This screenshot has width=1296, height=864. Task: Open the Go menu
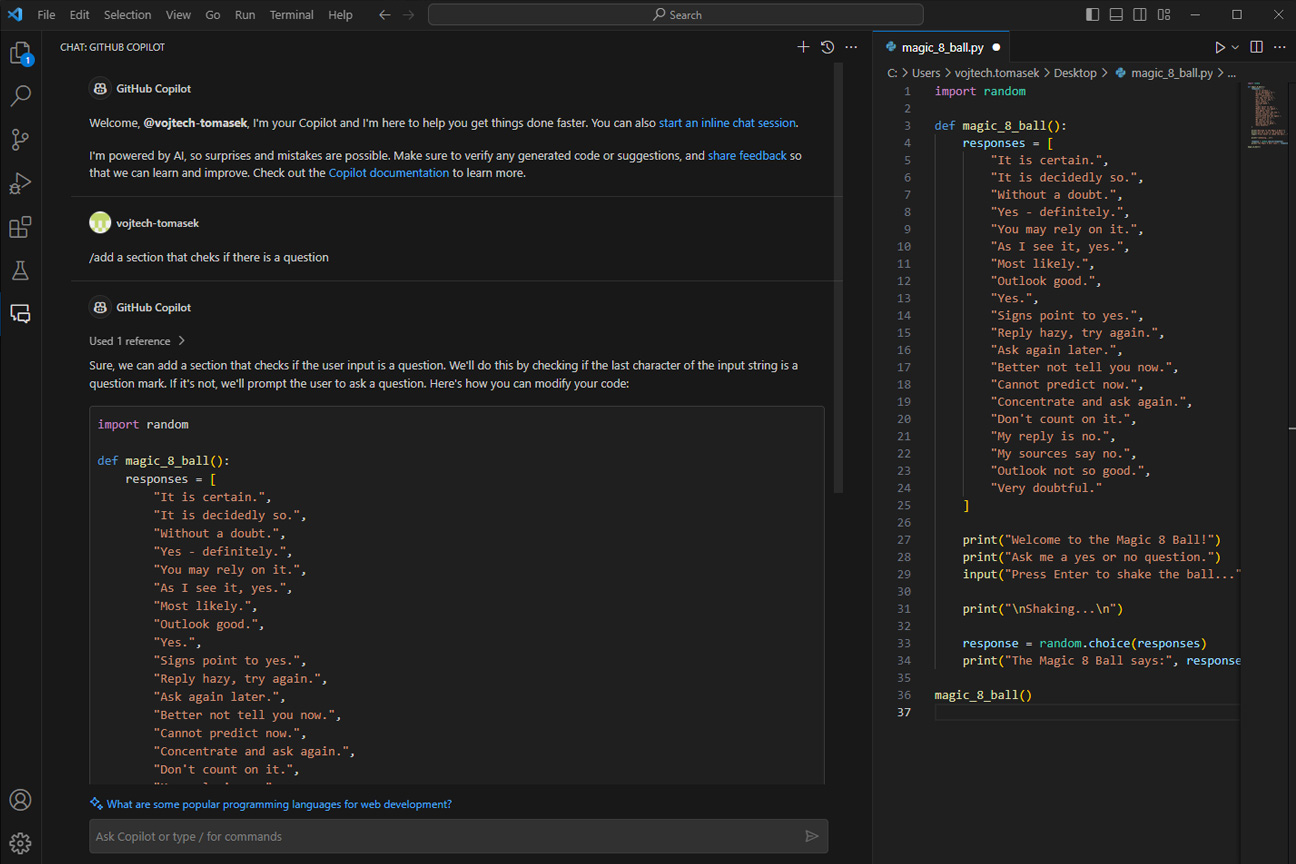(213, 15)
